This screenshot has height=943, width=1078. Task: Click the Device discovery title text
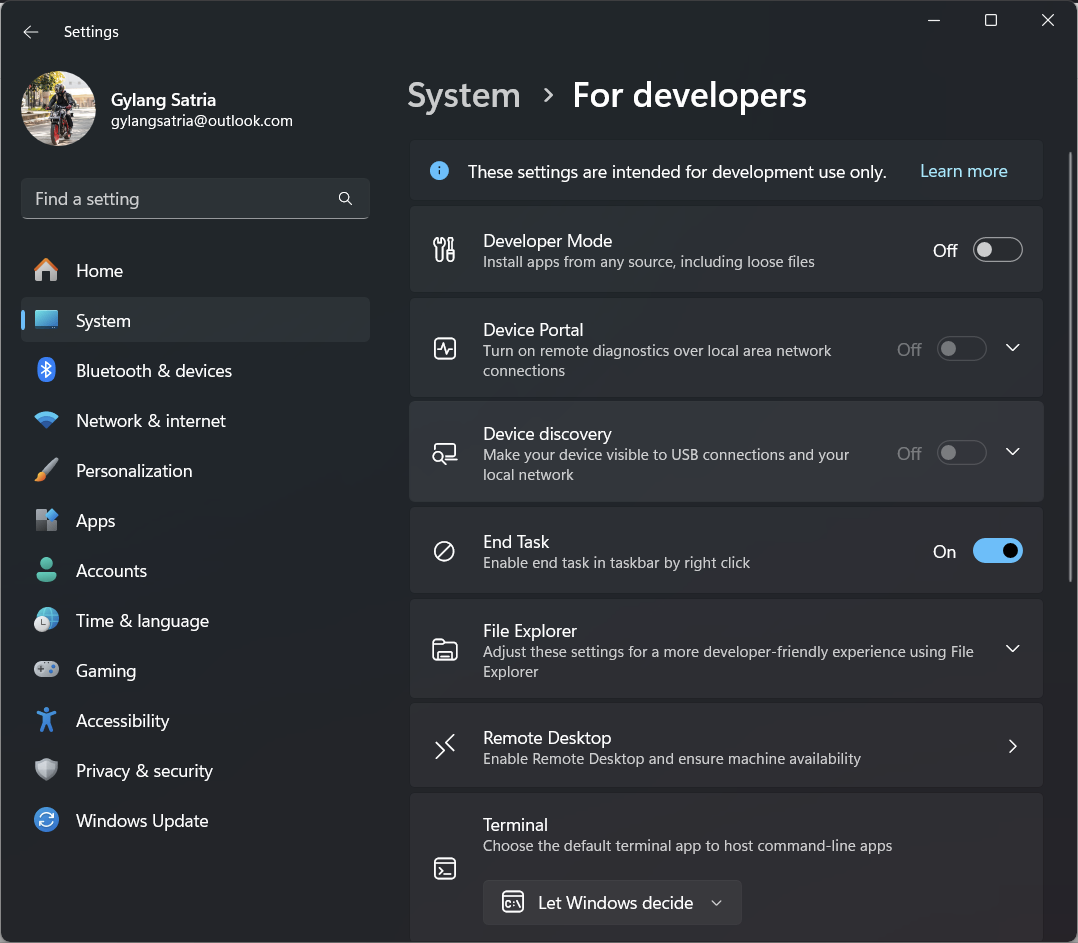pyautogui.click(x=547, y=434)
